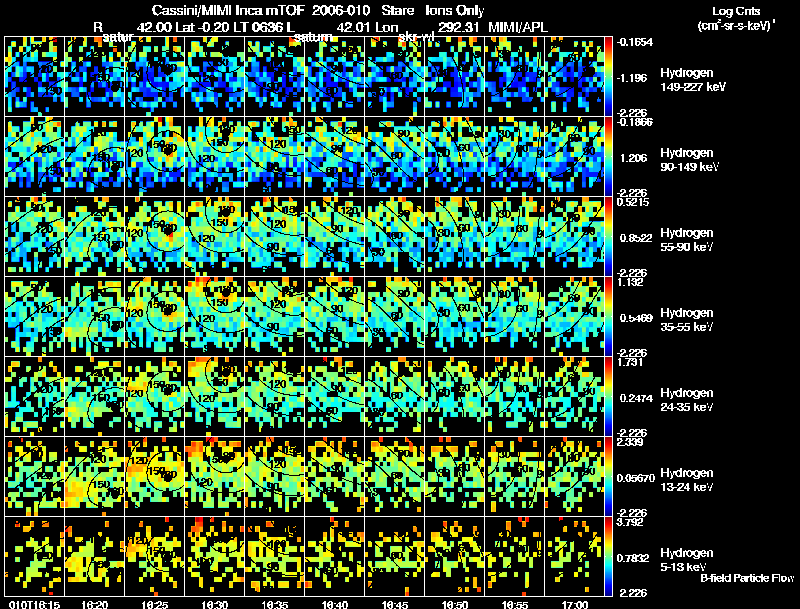Click the color bar for Hydrogen 13-24 keV

tap(608, 477)
